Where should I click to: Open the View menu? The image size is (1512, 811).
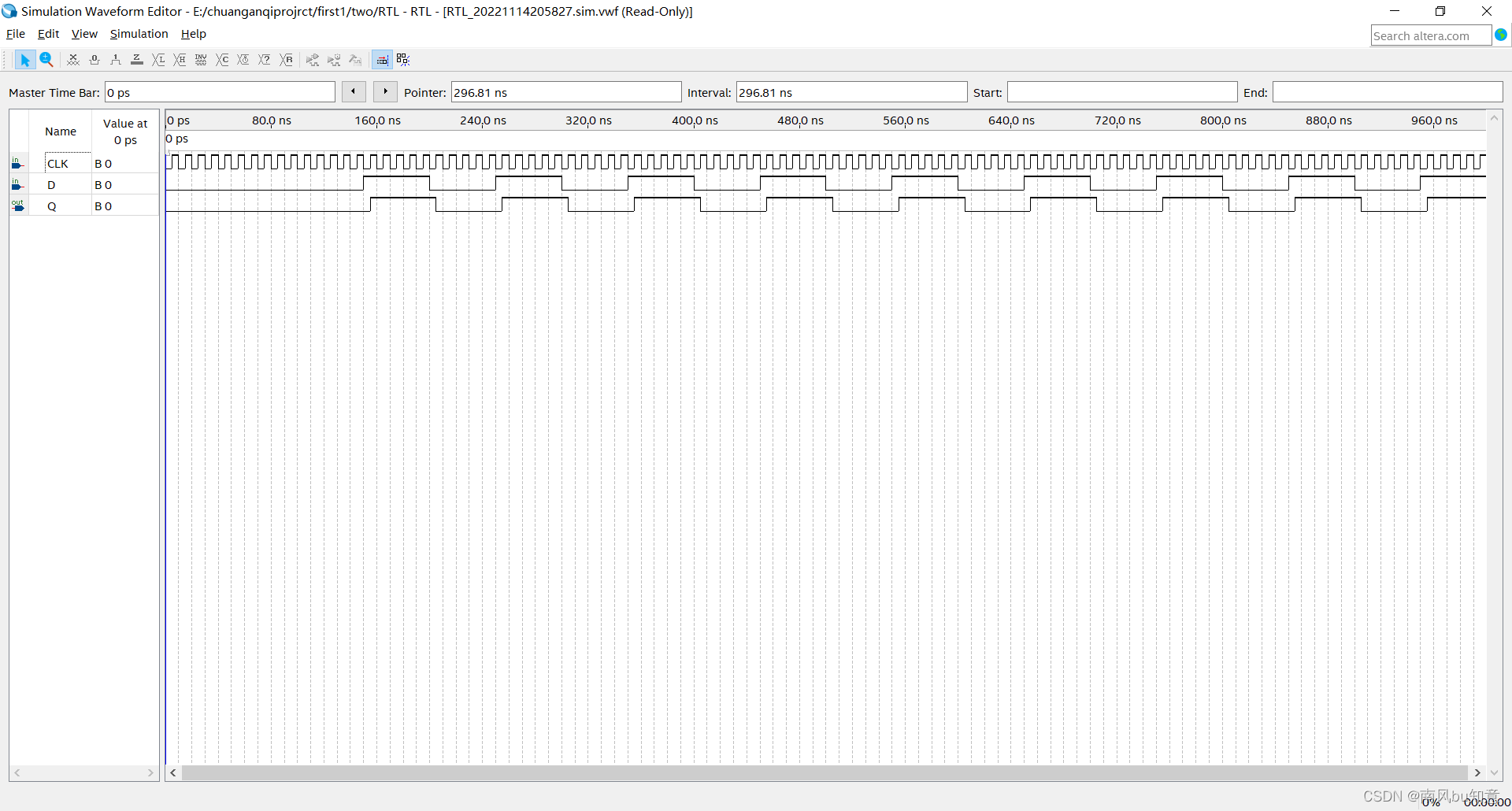84,34
